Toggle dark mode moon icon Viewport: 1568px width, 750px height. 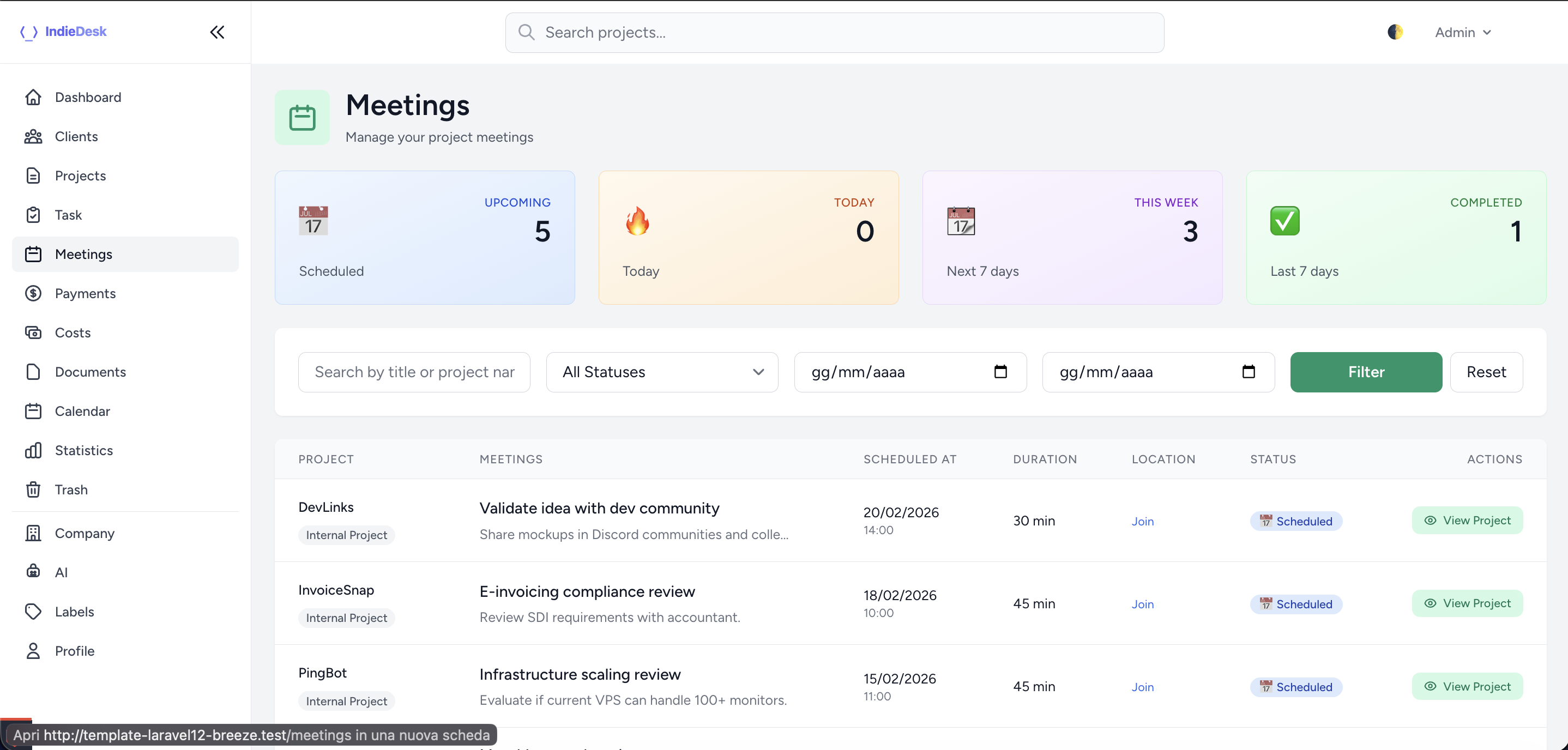[x=1395, y=32]
